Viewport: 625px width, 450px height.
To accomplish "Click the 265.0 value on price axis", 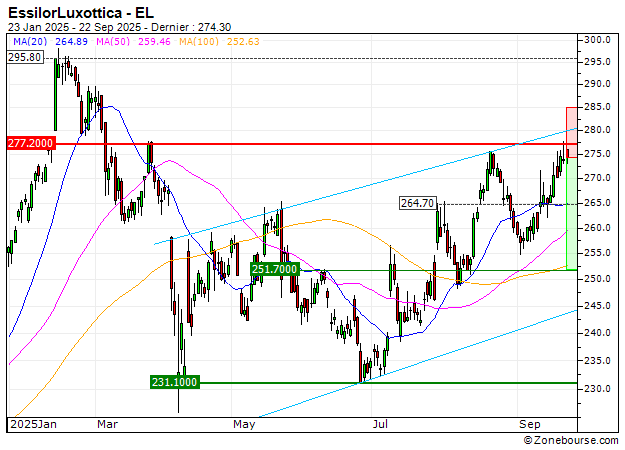I will pos(599,203).
